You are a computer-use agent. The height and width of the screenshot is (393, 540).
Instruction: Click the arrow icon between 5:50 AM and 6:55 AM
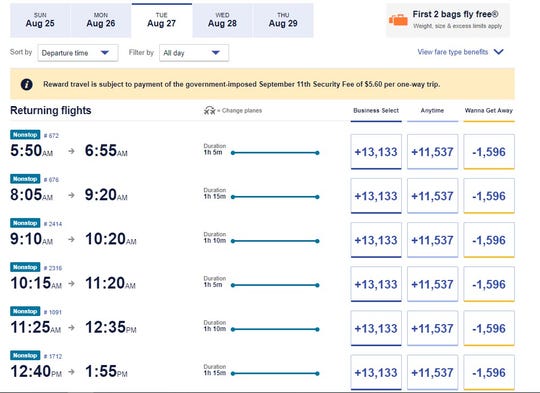[71, 151]
